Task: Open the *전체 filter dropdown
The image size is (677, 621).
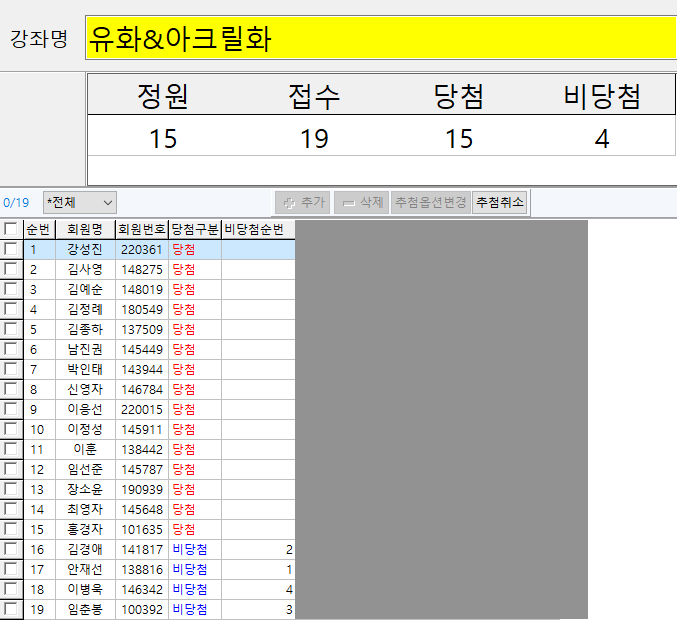Action: (80, 203)
